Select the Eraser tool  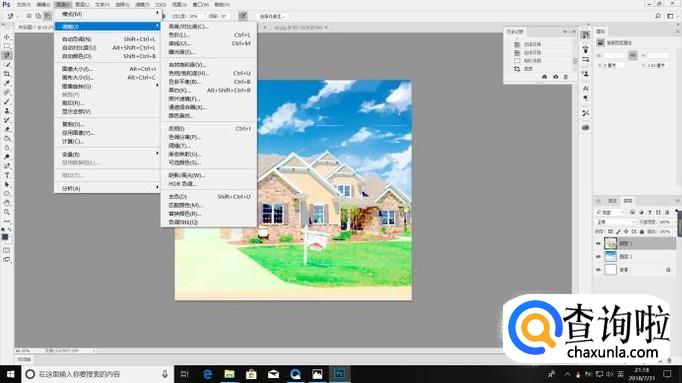[7, 129]
